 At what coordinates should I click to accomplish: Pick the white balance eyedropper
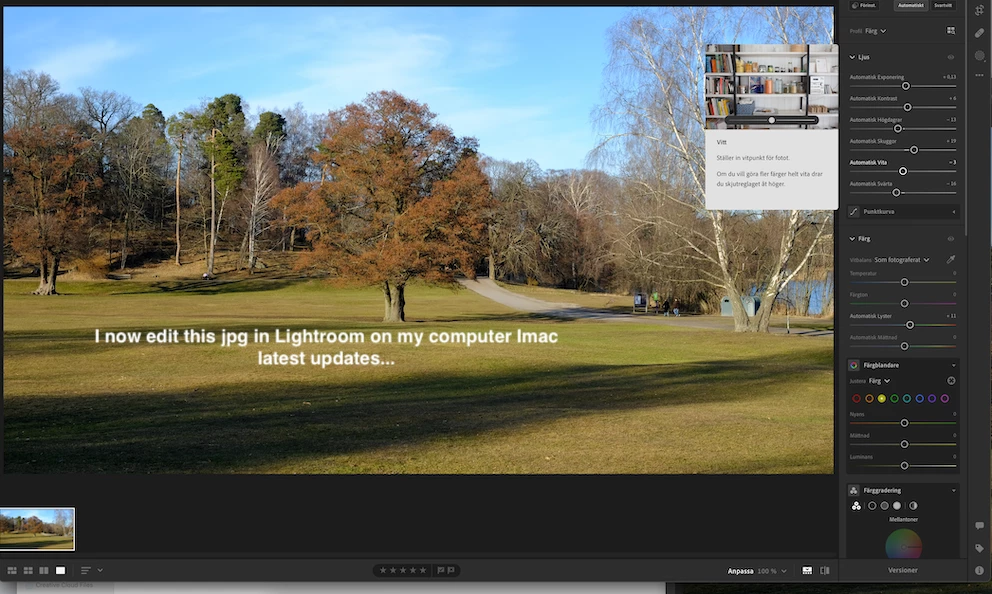950,259
